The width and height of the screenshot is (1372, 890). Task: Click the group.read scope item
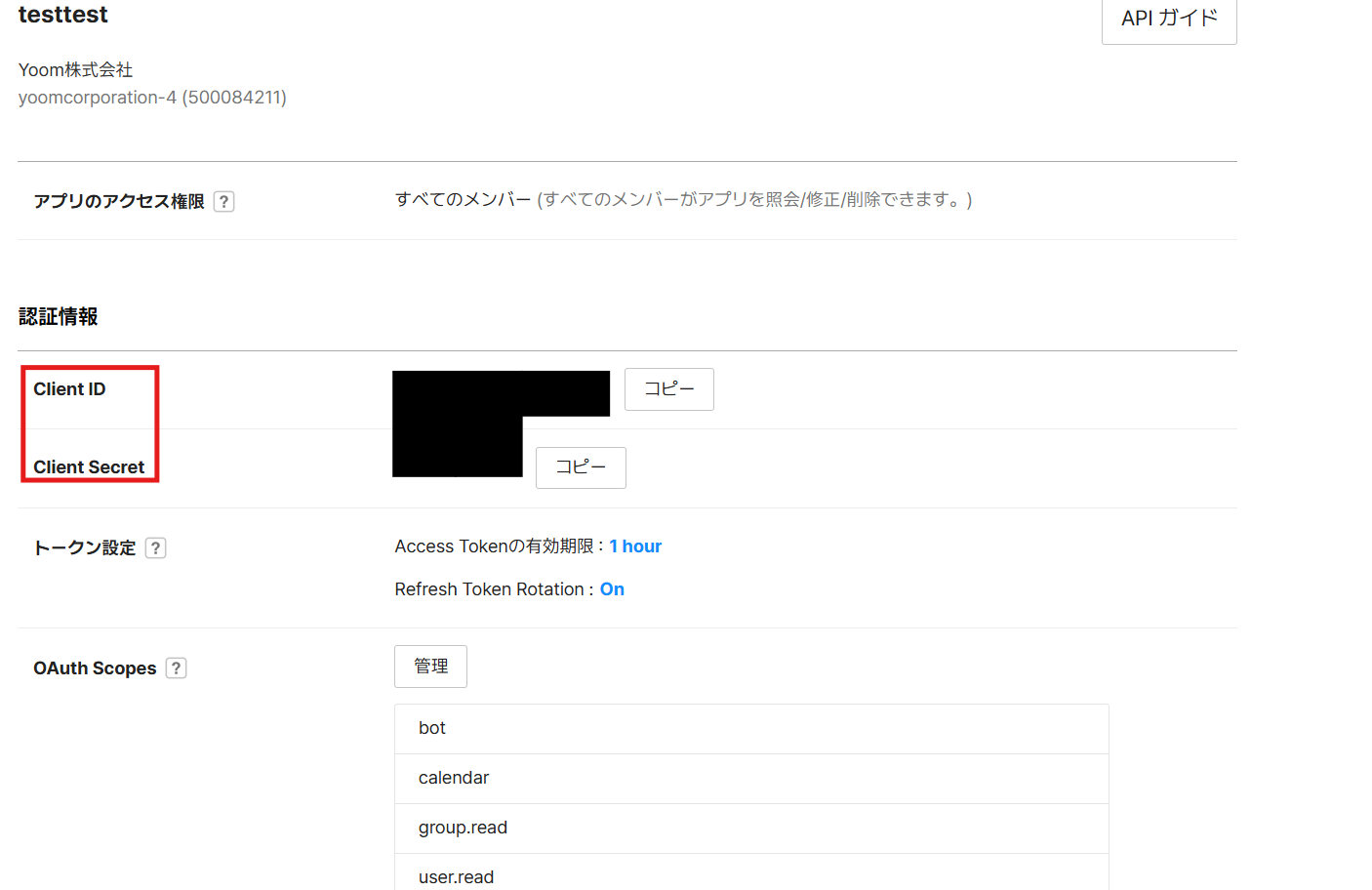pos(750,829)
